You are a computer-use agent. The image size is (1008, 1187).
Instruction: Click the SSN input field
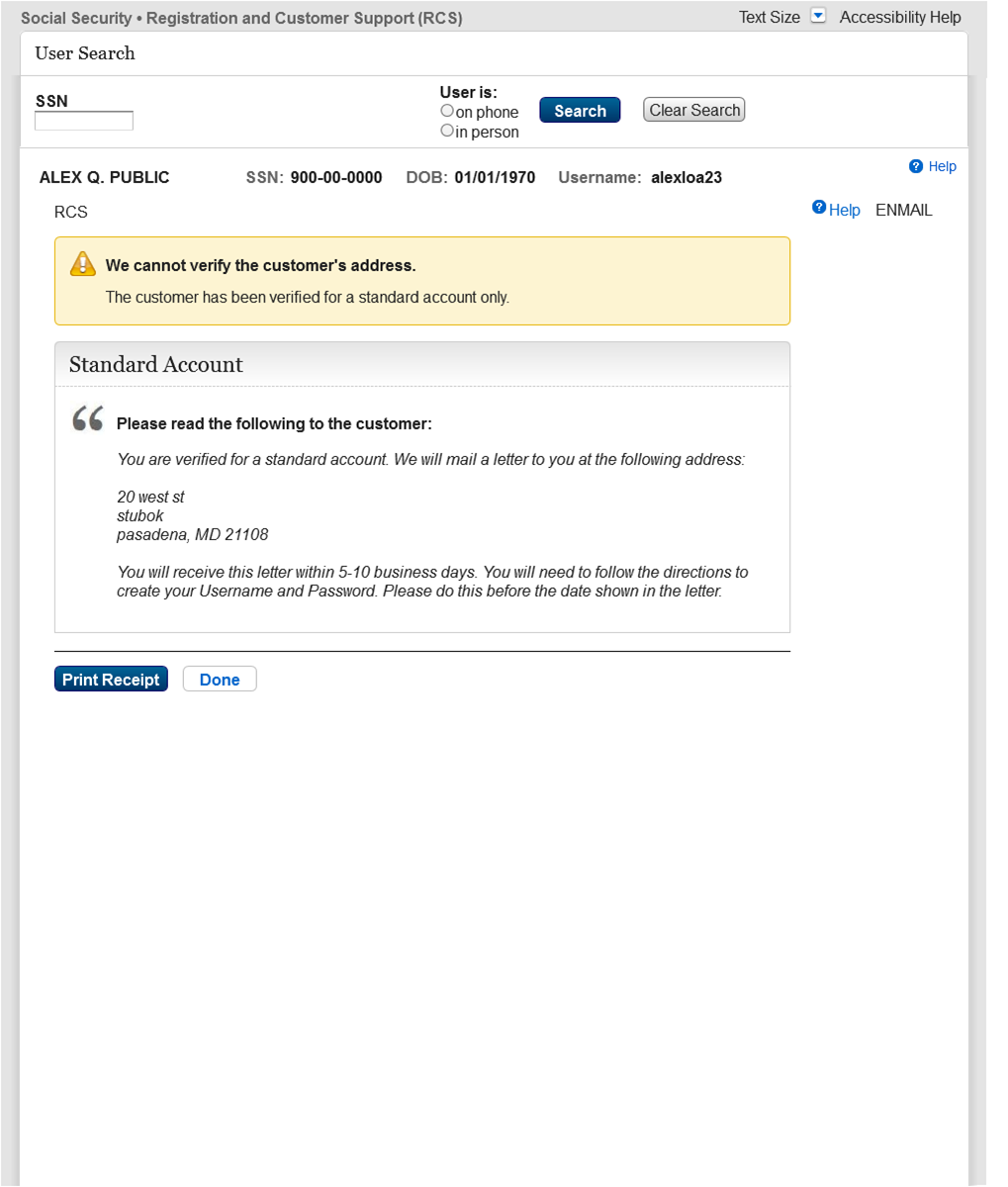[x=84, y=121]
